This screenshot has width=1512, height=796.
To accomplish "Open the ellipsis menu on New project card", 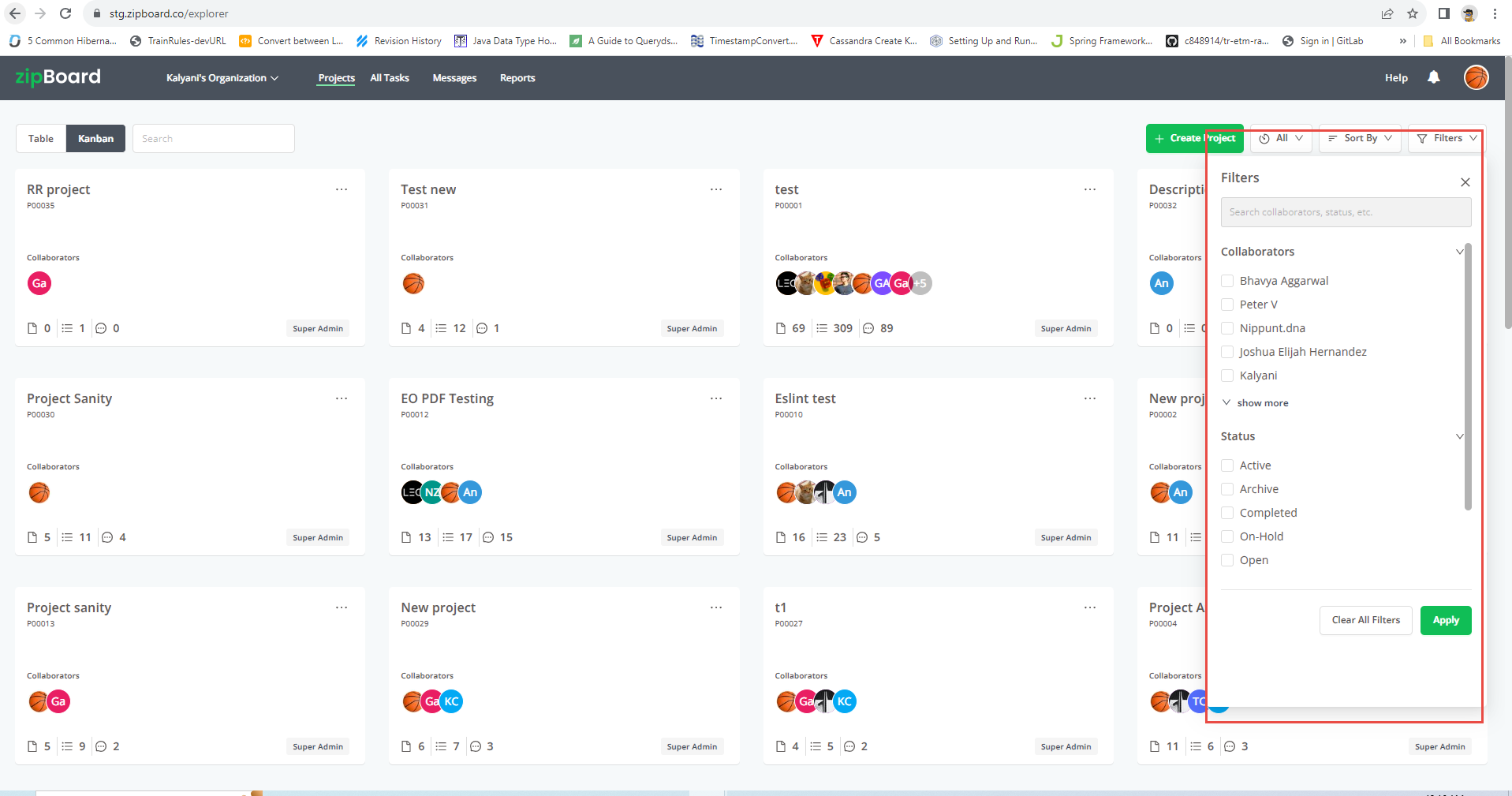I will 715,607.
